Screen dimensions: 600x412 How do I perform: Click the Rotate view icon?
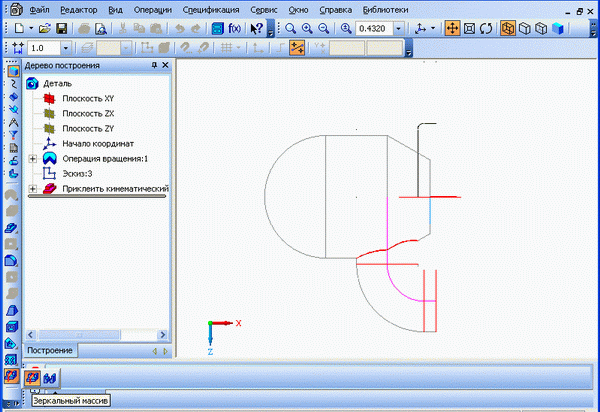pyautogui.click(x=485, y=29)
